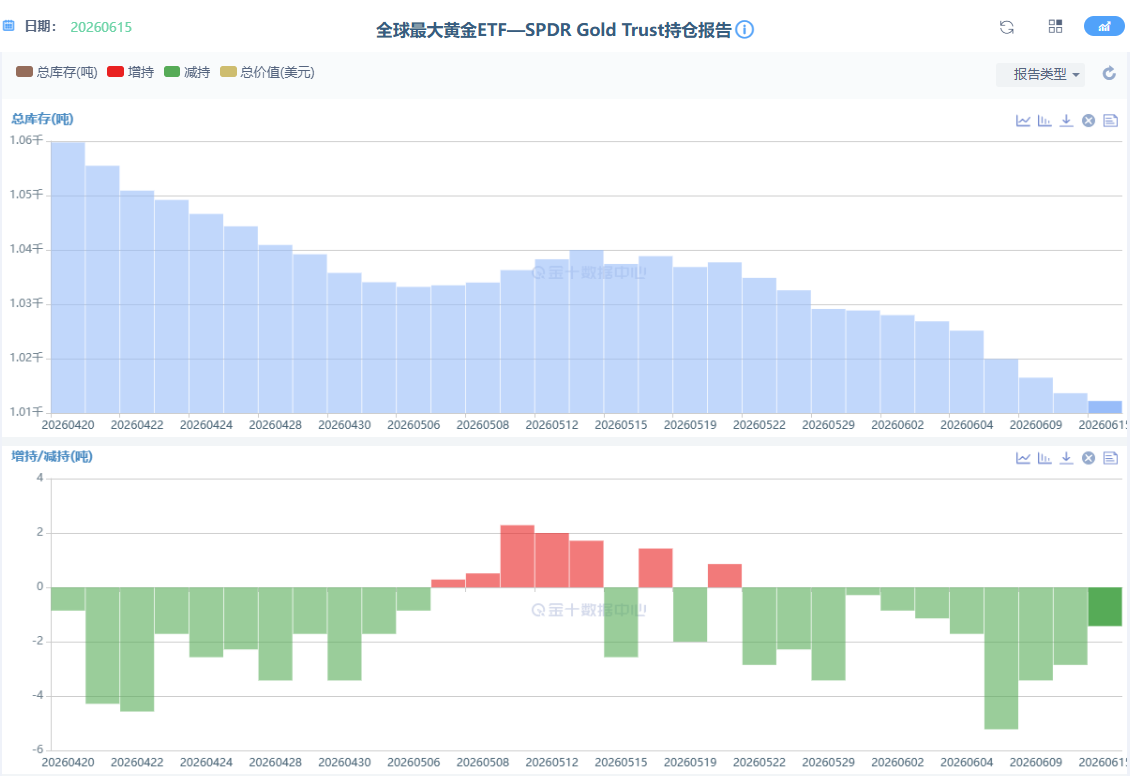Switch 总库存 chart to bar view
Image resolution: width=1130 pixels, height=776 pixels.
pos(1044,120)
